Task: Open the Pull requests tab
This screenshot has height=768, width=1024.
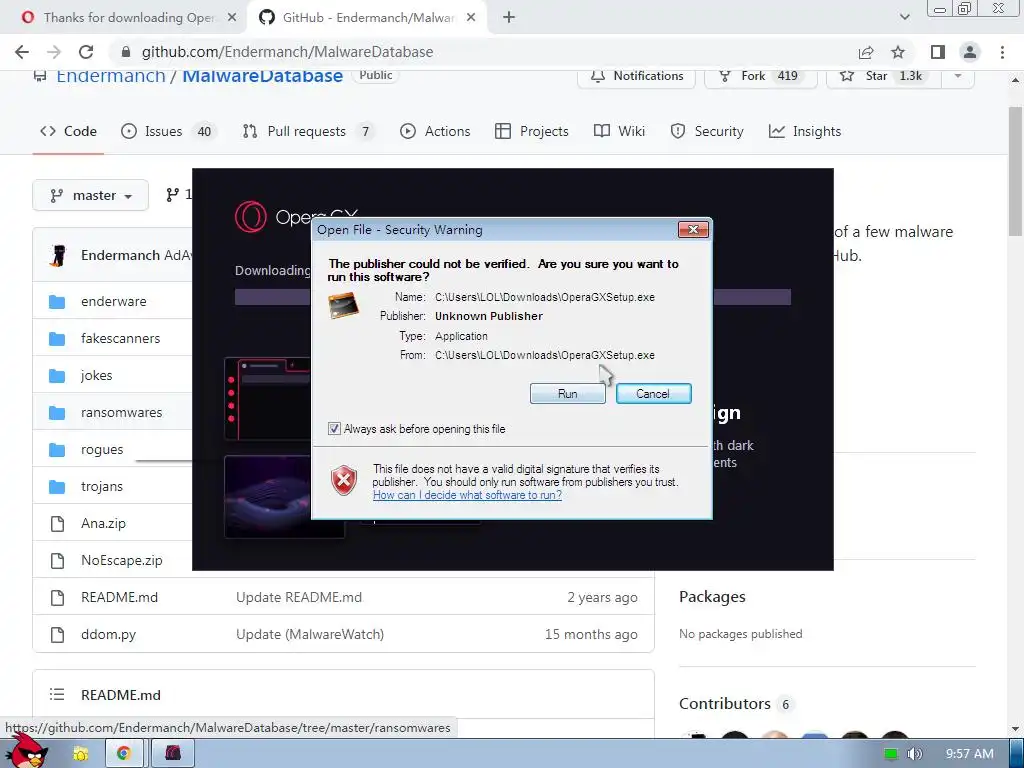Action: pos(308,131)
